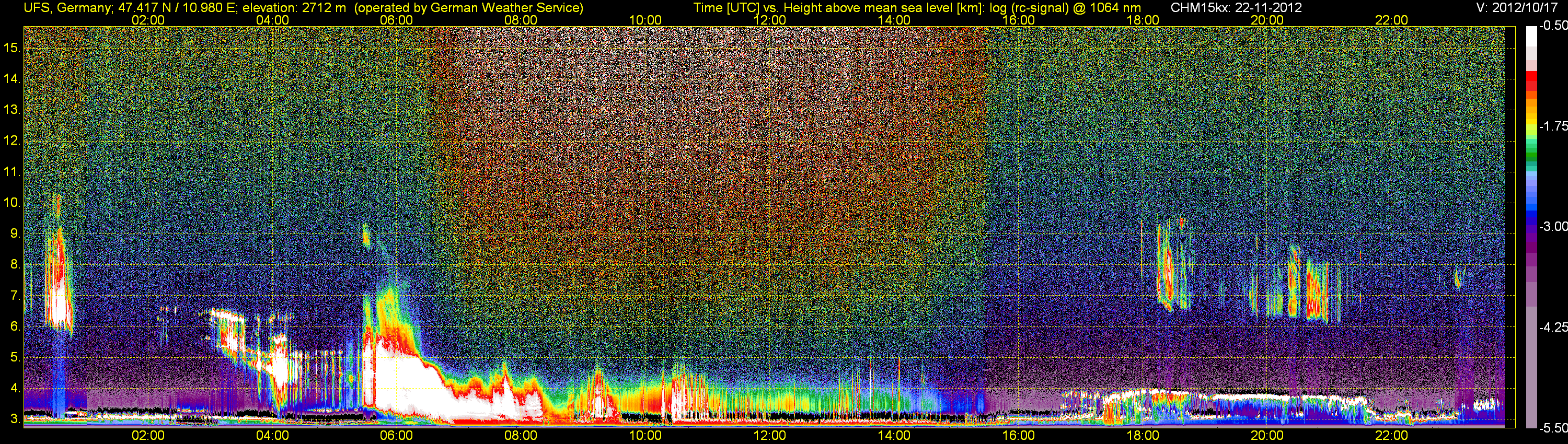Click the 22:00 label on top time axis
Screen dimensions: 1568x444
pos(1391,20)
